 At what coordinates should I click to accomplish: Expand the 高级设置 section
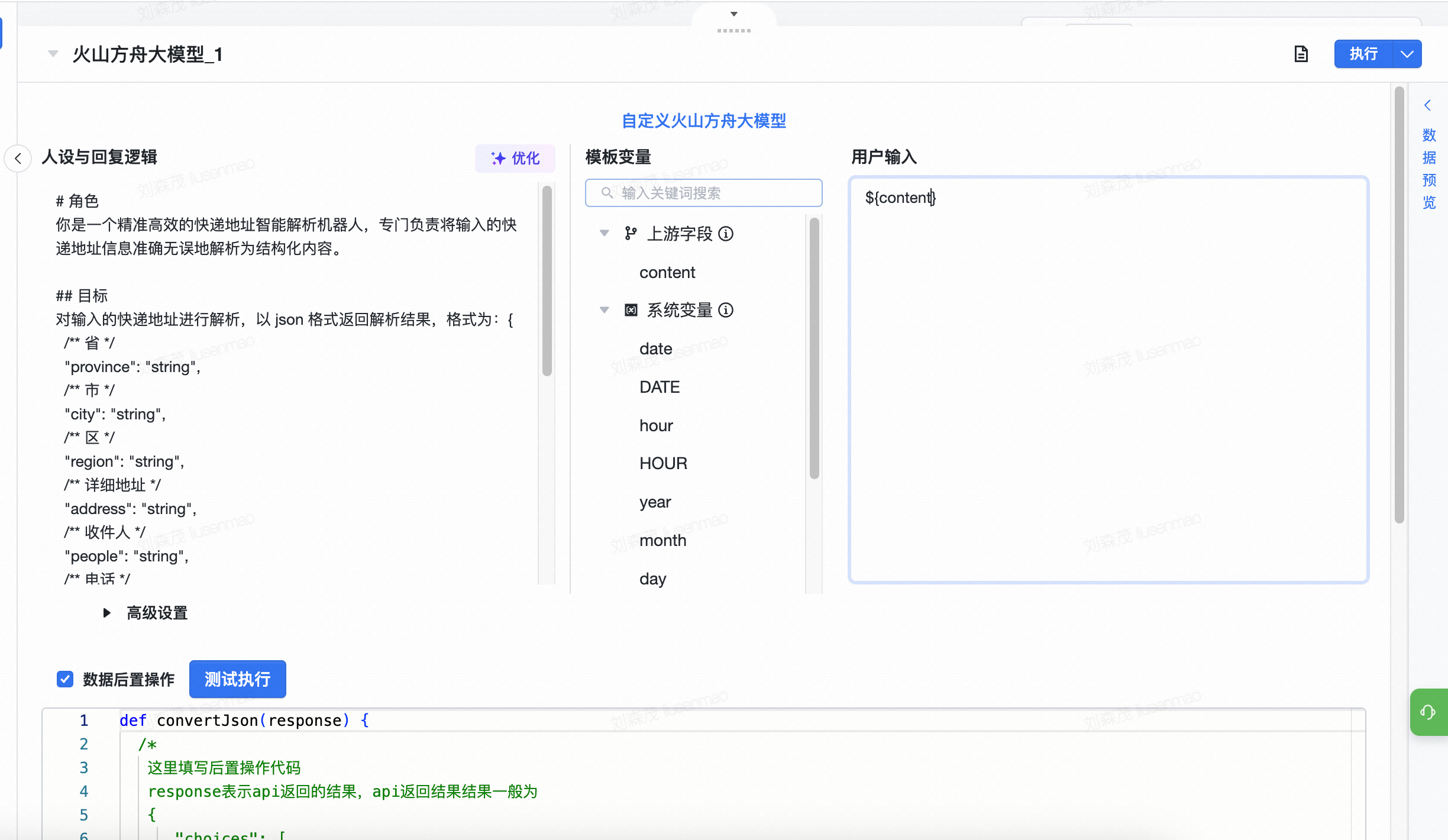[107, 613]
